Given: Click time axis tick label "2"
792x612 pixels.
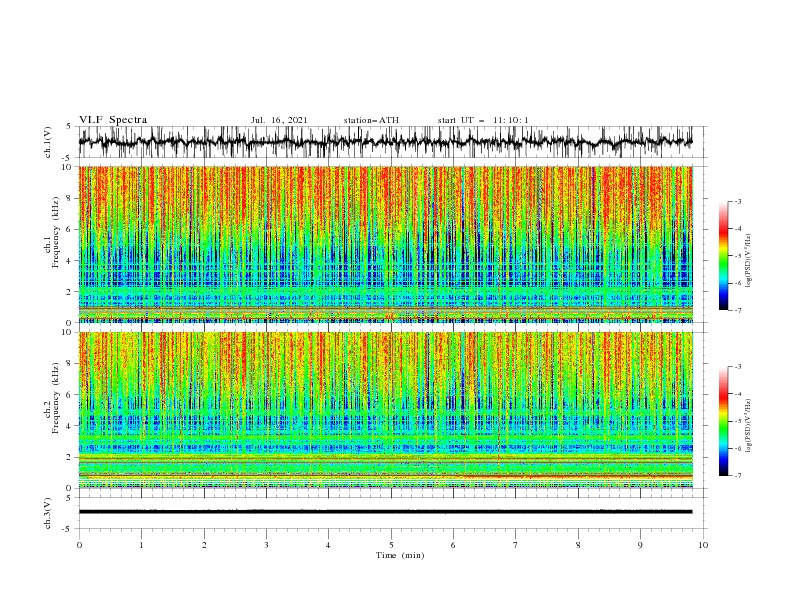Looking at the screenshot, I should [x=204, y=545].
